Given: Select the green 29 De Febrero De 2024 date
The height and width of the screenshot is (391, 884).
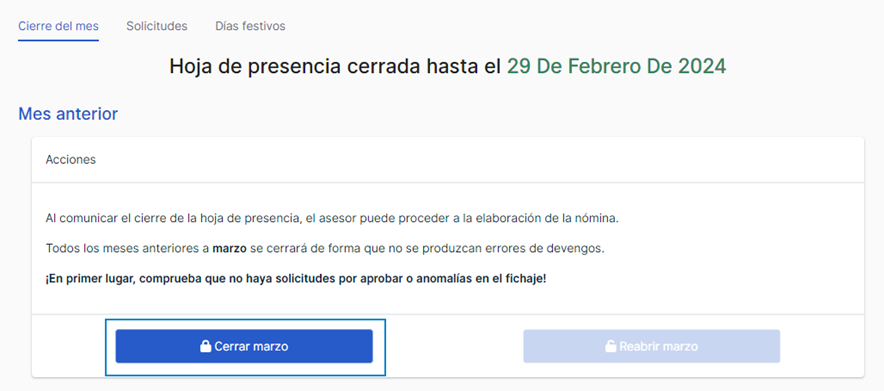Looking at the screenshot, I should 616,66.
